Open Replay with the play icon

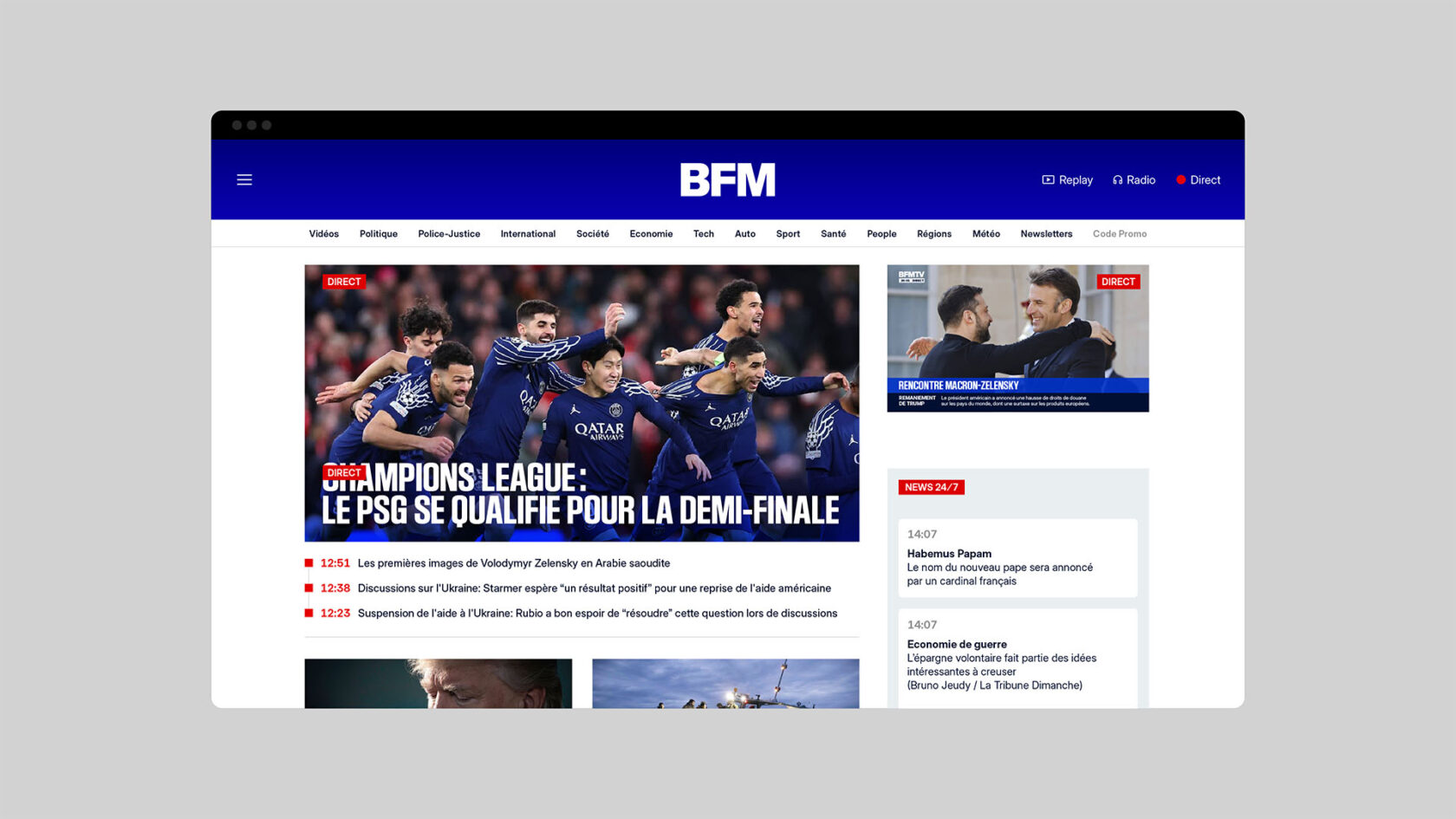pyautogui.click(x=1067, y=180)
